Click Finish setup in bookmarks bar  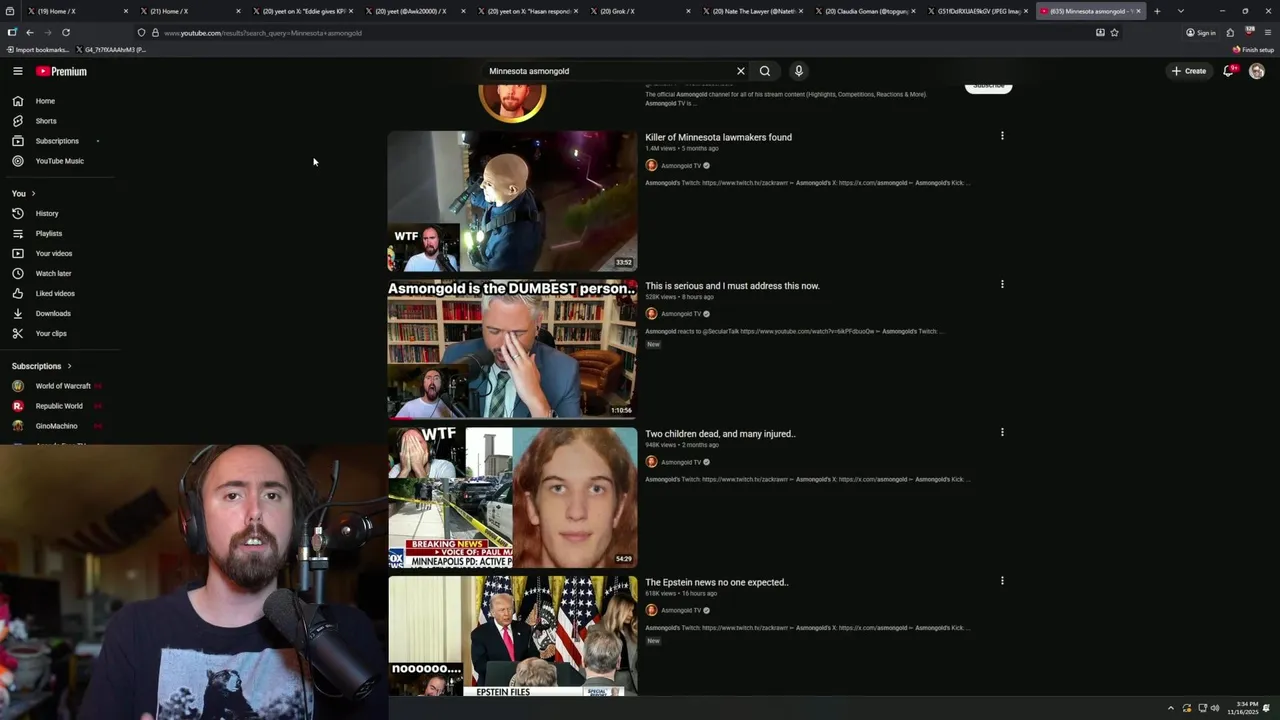point(1253,49)
